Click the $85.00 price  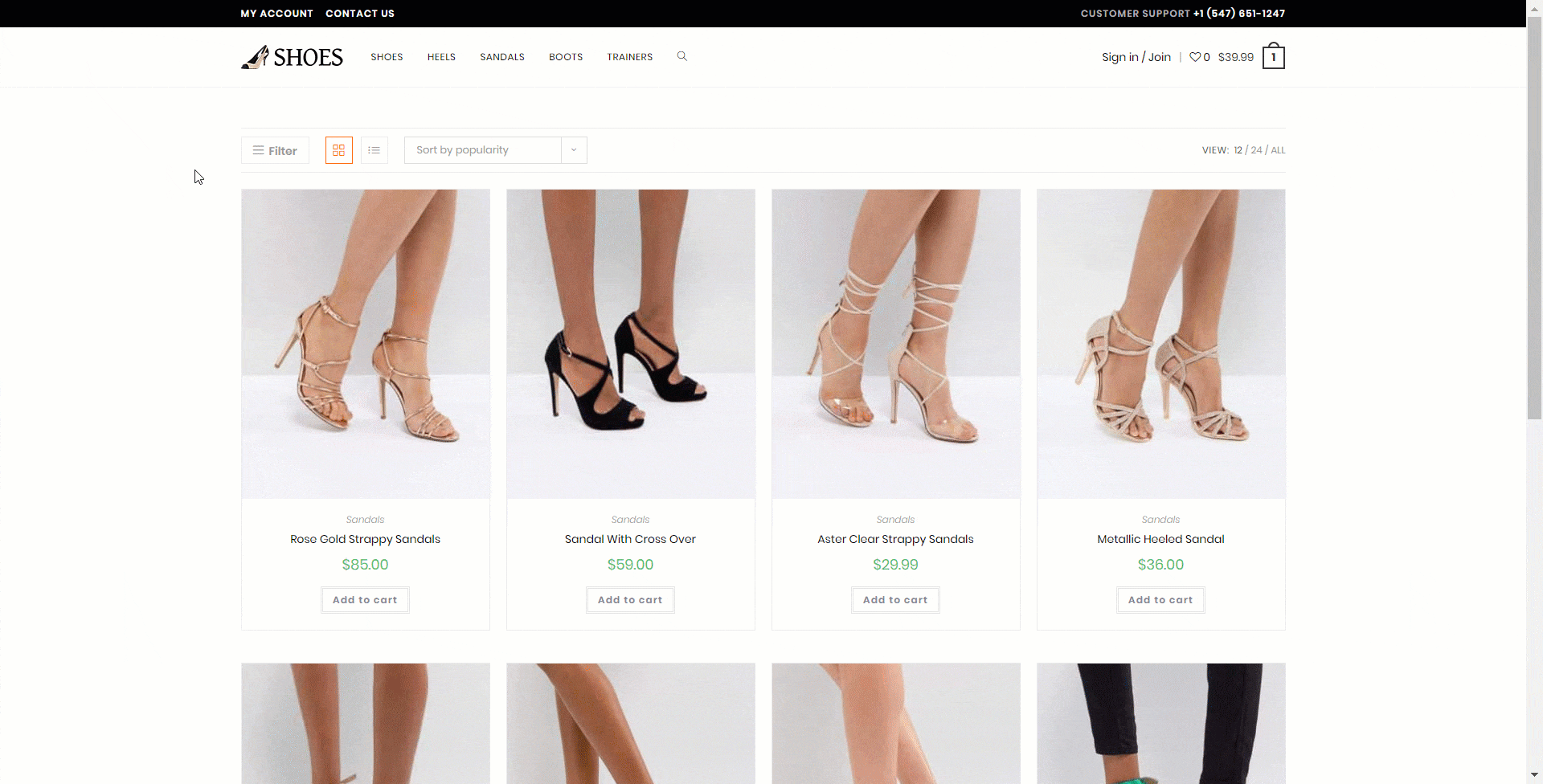click(366, 565)
